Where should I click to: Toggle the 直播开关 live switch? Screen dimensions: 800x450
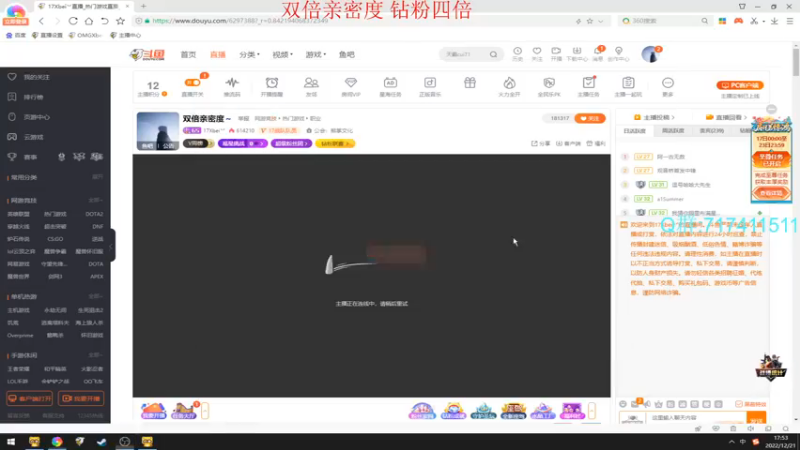[x=192, y=83]
